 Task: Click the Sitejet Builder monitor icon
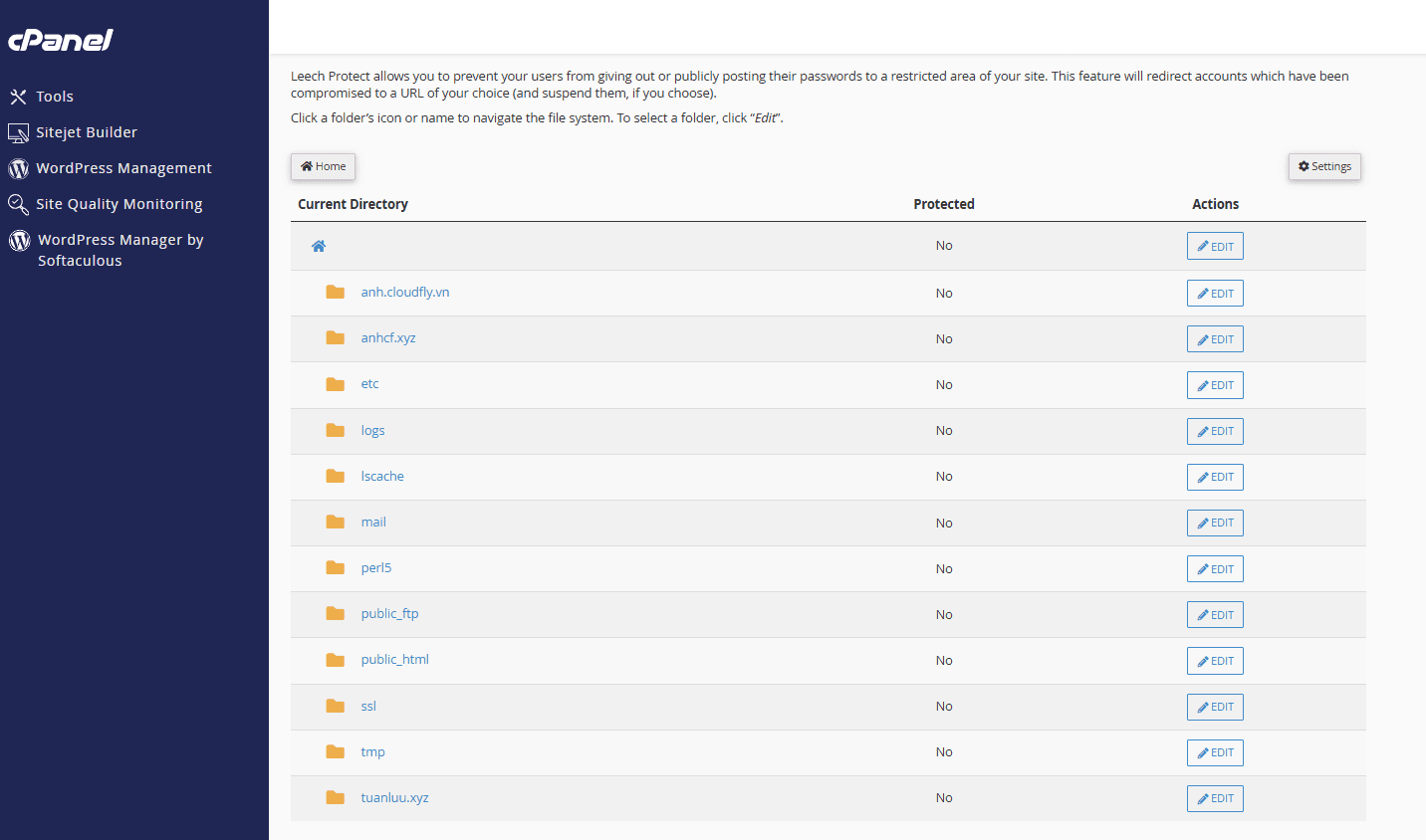[18, 132]
